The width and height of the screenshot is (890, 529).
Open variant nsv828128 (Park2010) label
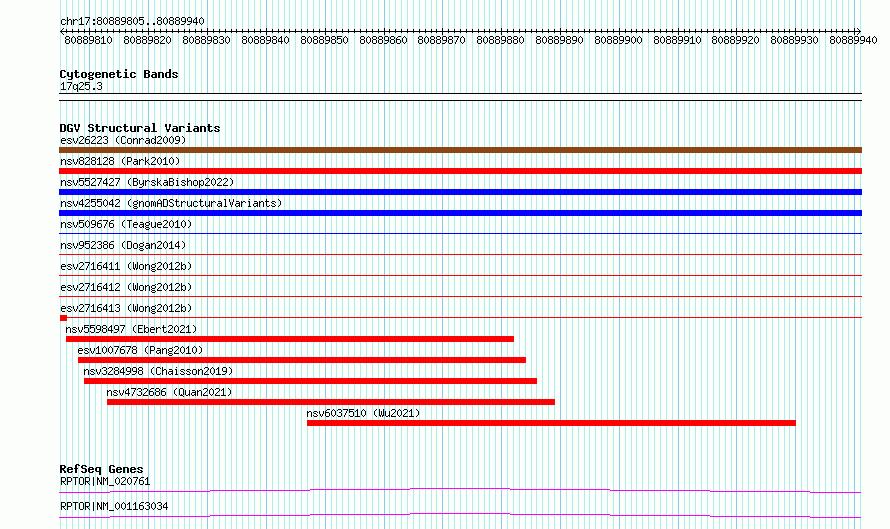pos(120,161)
